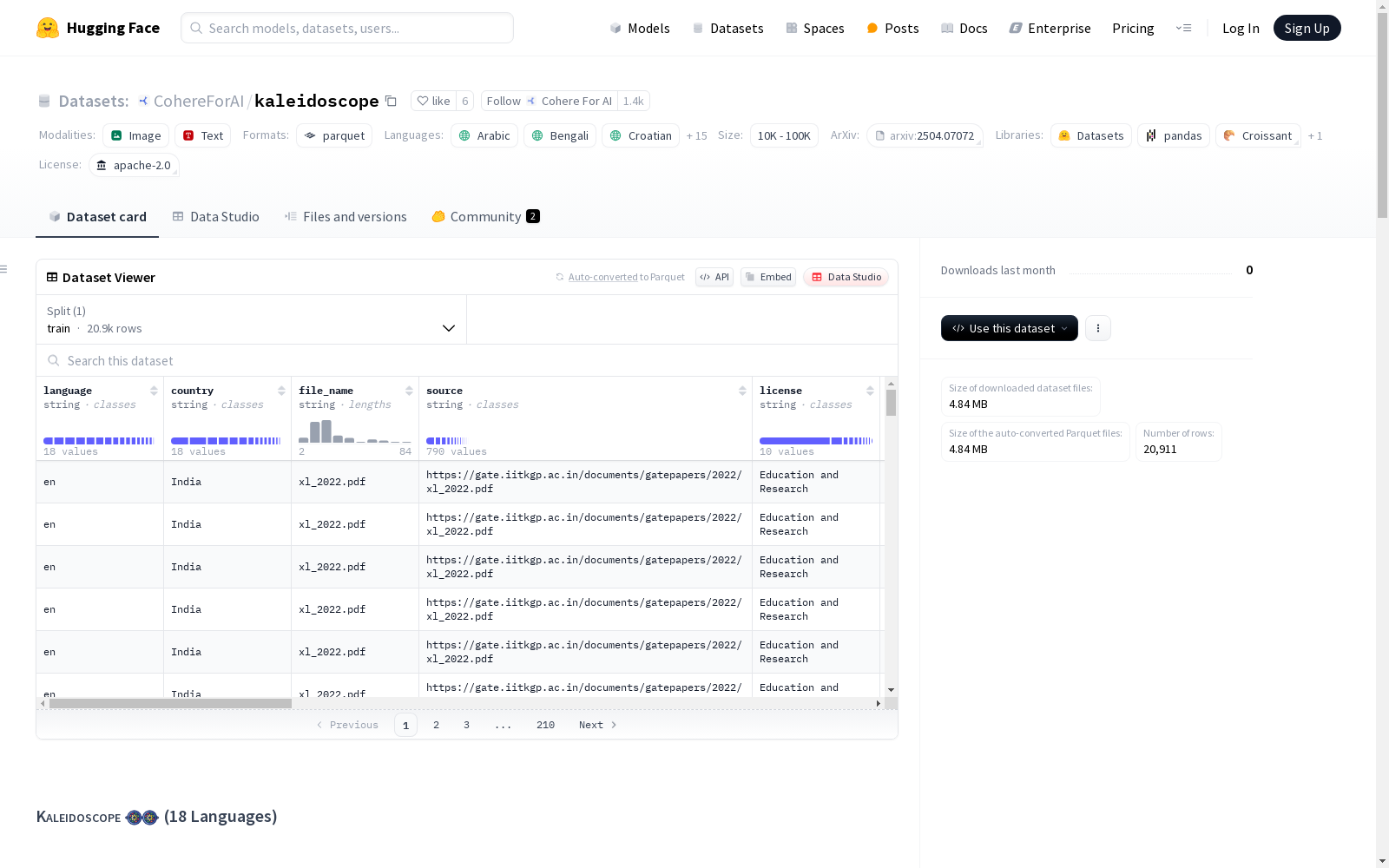Click sort arrows on license column

(870, 391)
